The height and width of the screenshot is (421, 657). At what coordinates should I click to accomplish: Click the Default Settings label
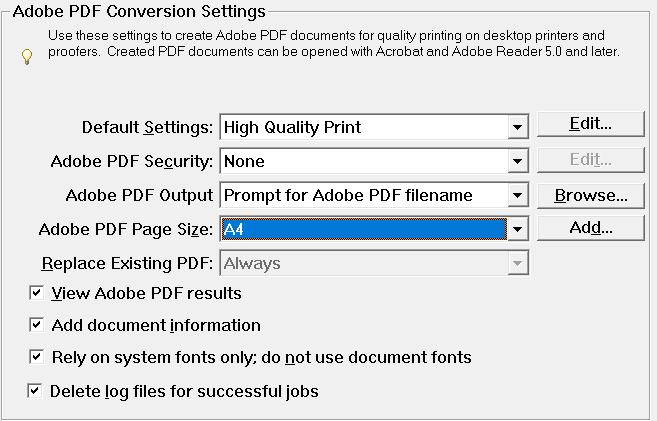147,128
